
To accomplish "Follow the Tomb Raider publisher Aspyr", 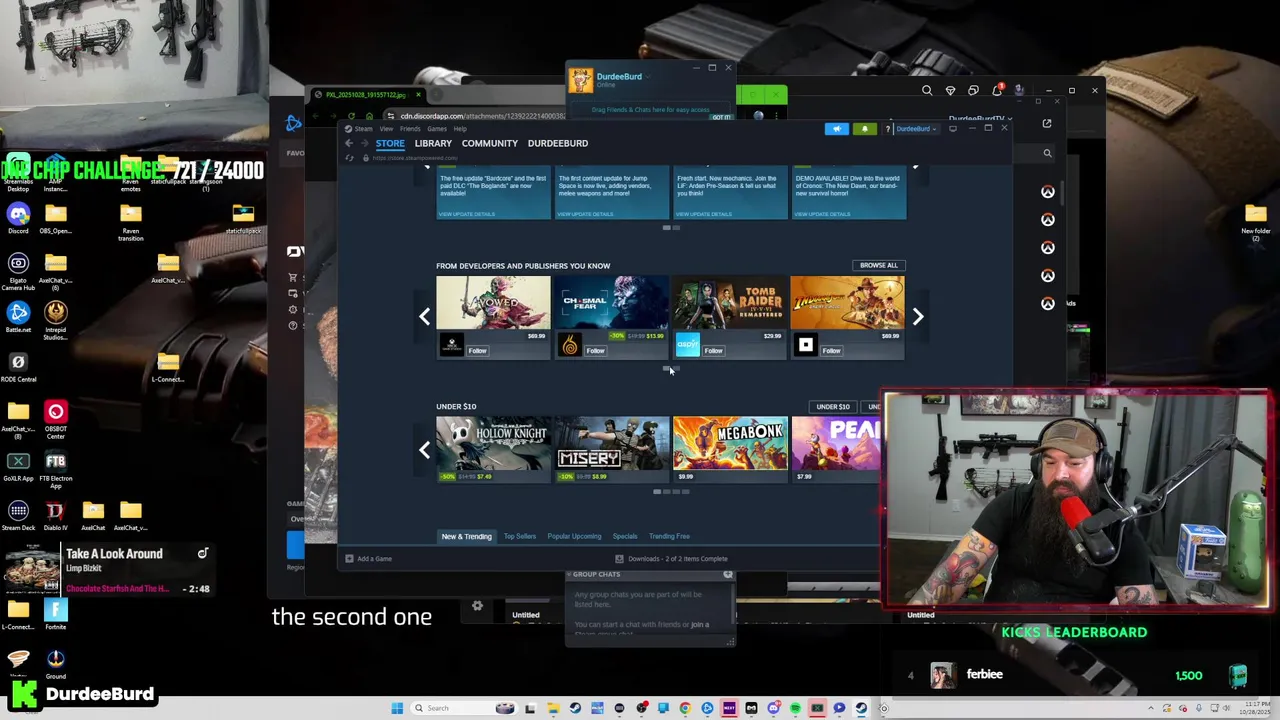I will pyautogui.click(x=714, y=351).
